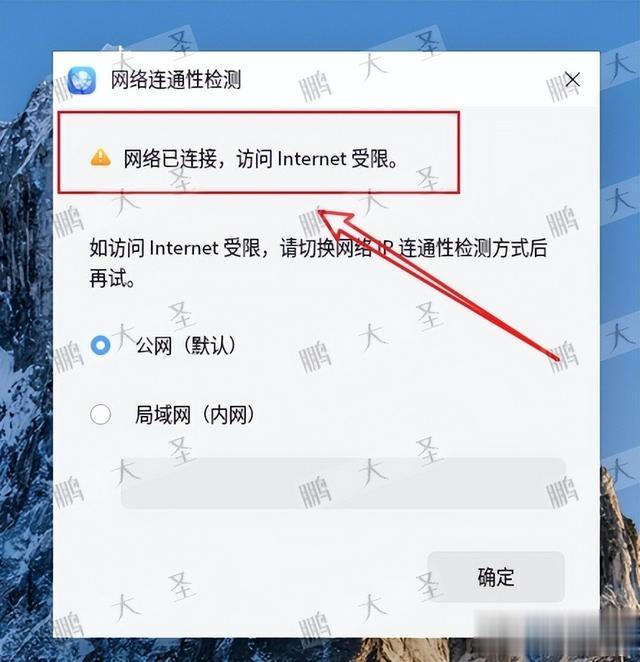
Task: Click the red arrow annotation head
Action: click(x=336, y=222)
